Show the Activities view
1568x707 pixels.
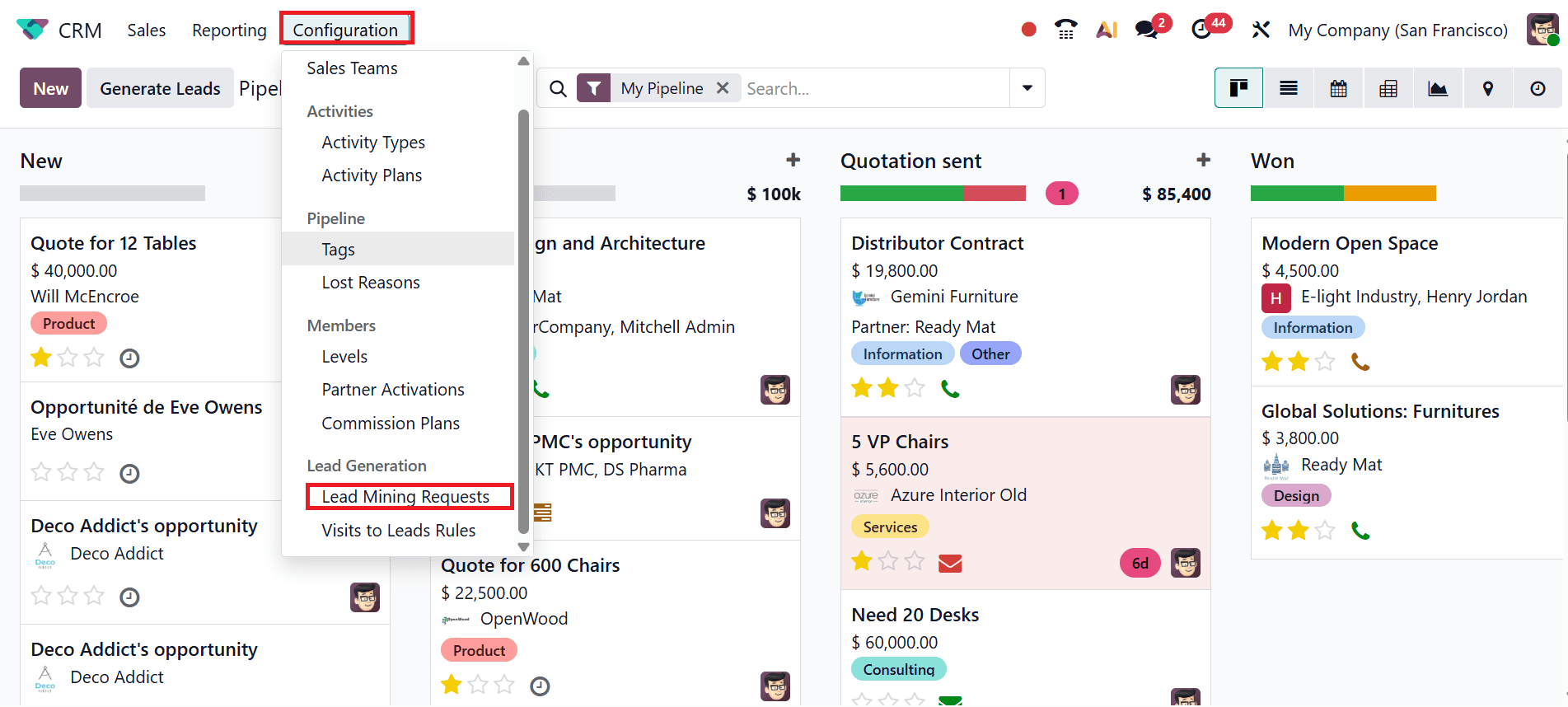click(1538, 87)
